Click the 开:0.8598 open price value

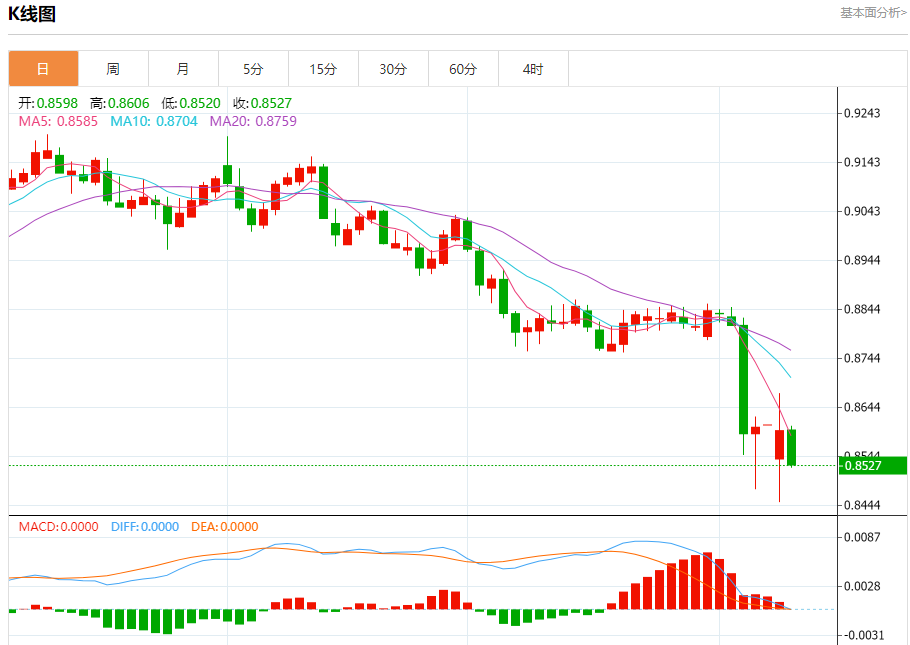(48, 103)
